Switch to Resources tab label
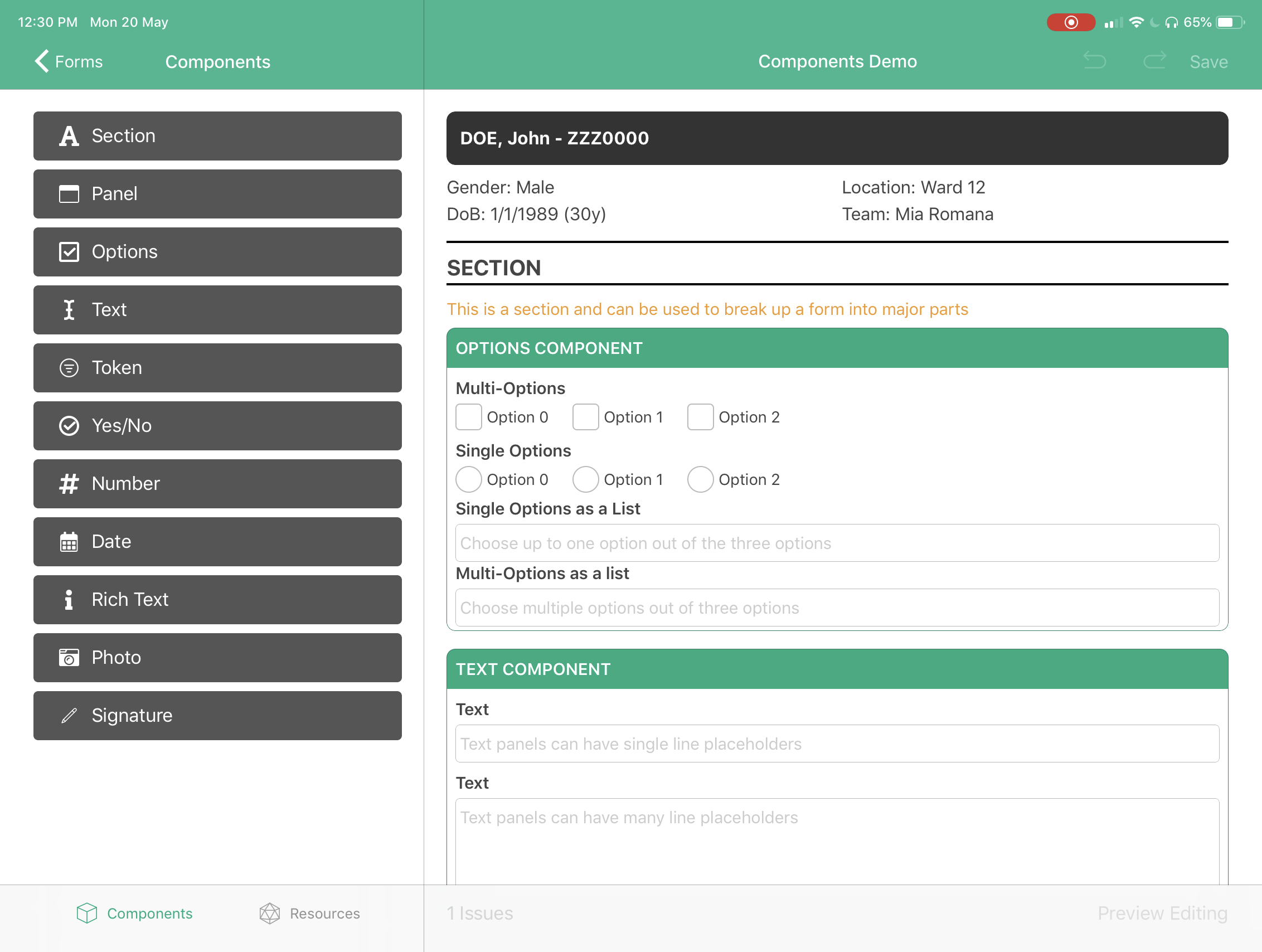The image size is (1262, 952). pyautogui.click(x=324, y=914)
